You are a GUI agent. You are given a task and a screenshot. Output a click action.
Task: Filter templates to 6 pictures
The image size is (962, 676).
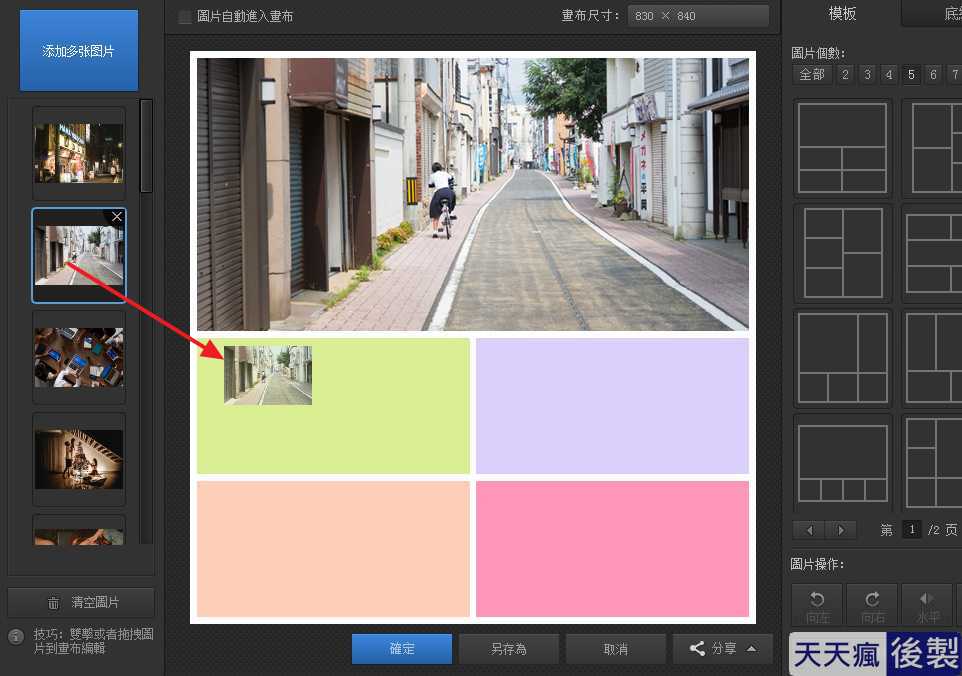click(933, 75)
